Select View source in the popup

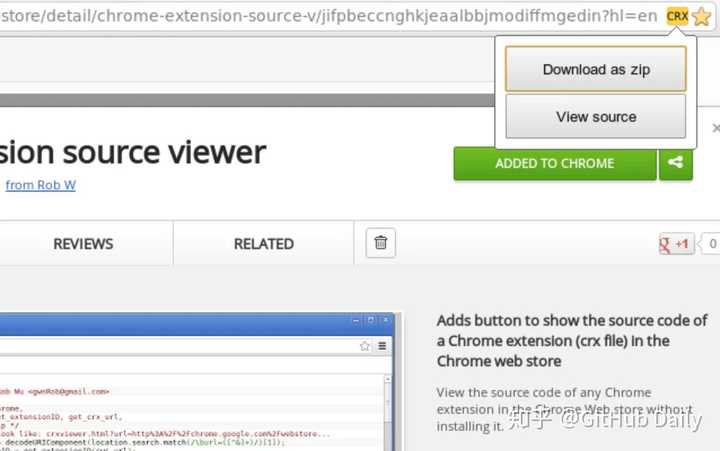point(596,117)
